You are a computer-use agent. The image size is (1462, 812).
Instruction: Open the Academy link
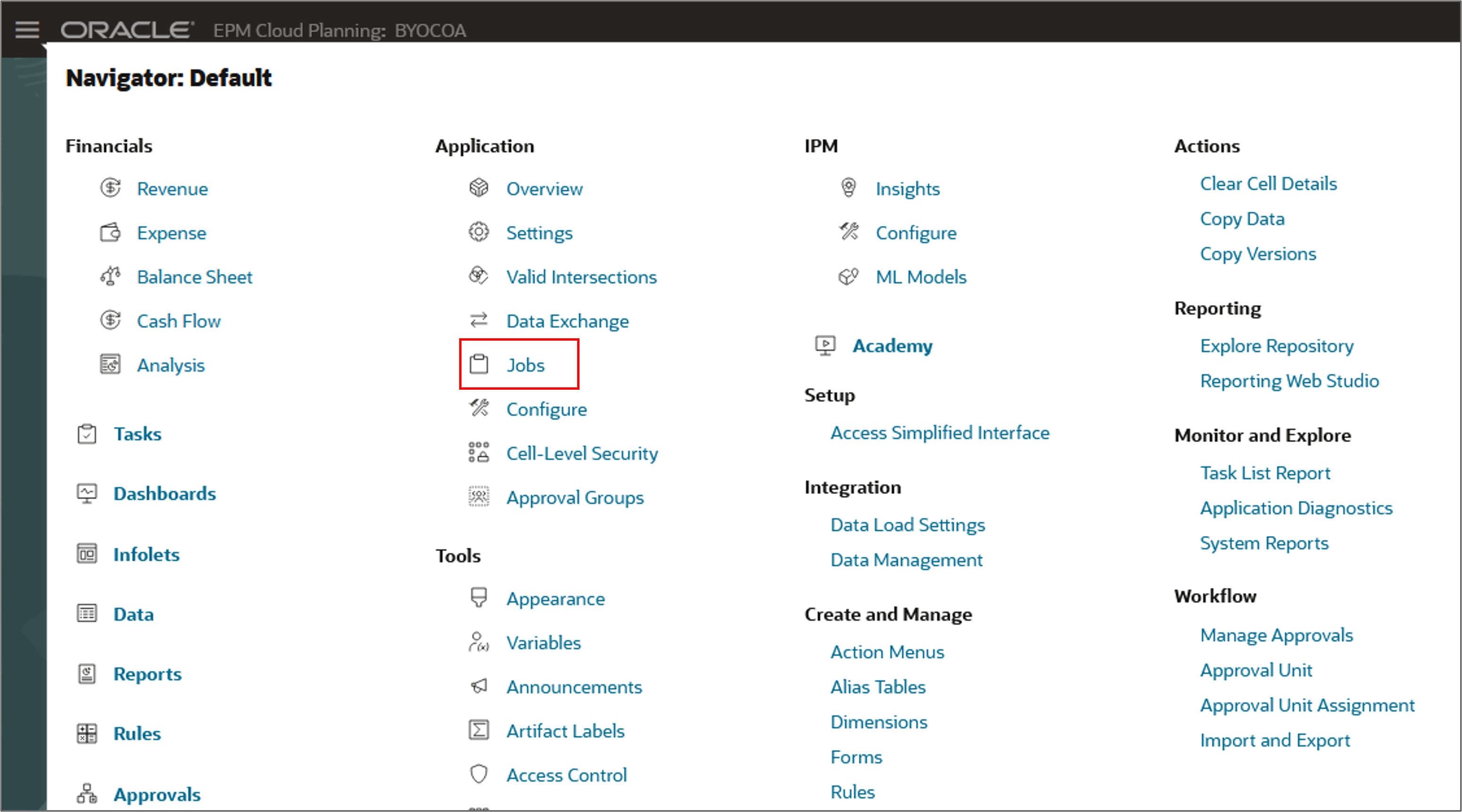click(x=892, y=346)
